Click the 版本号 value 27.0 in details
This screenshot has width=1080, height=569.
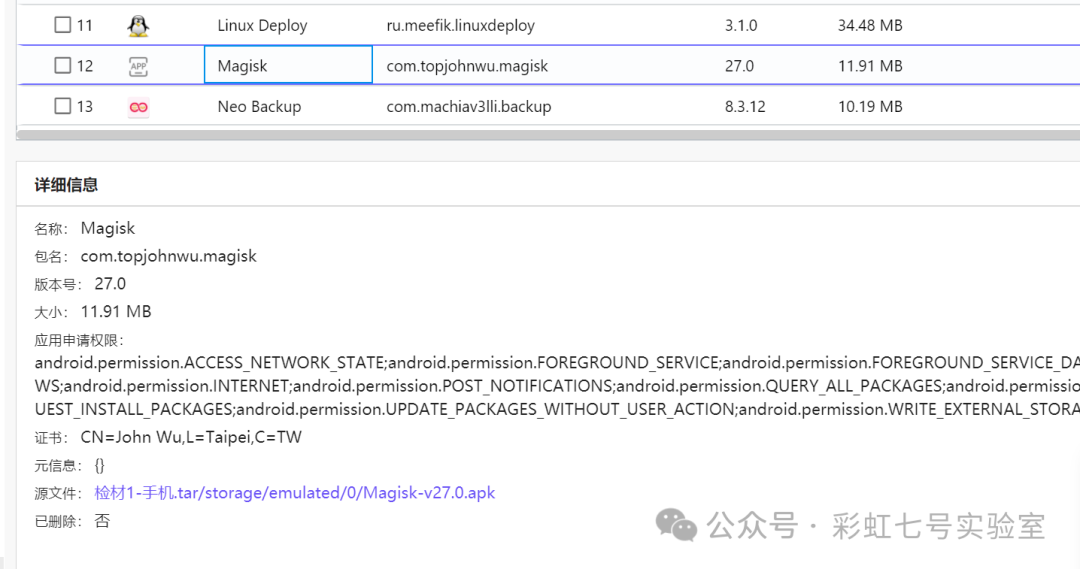coord(110,284)
